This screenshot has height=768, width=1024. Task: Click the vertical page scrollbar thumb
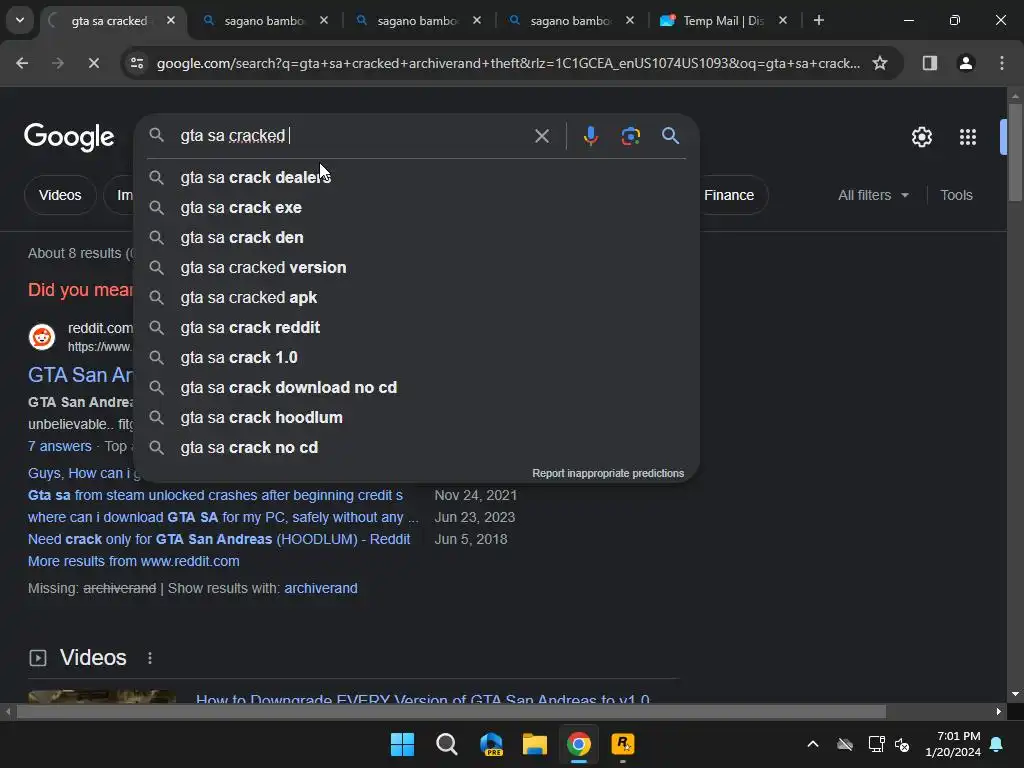1014,152
